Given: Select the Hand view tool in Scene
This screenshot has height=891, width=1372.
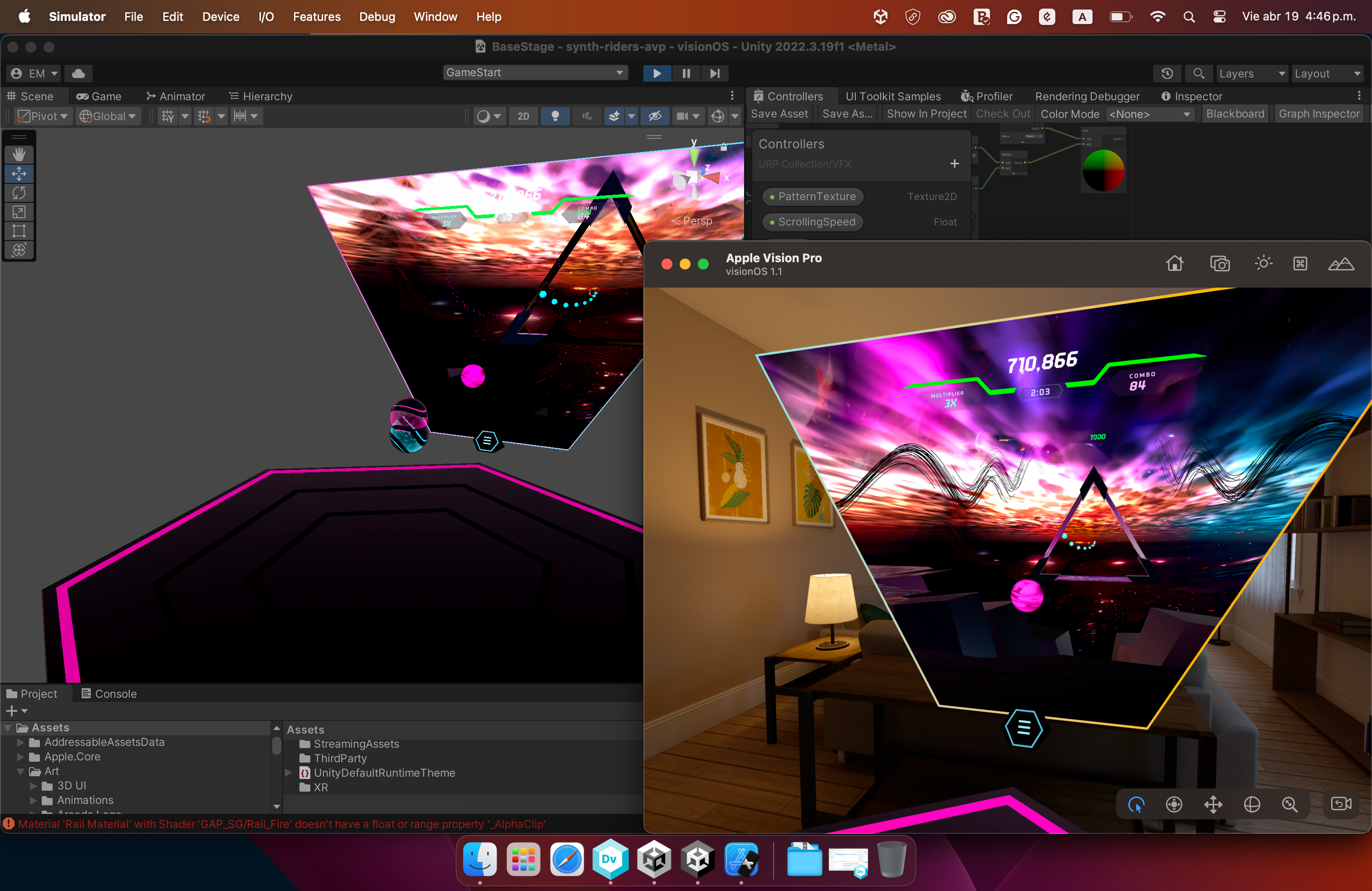Looking at the screenshot, I should 19,154.
